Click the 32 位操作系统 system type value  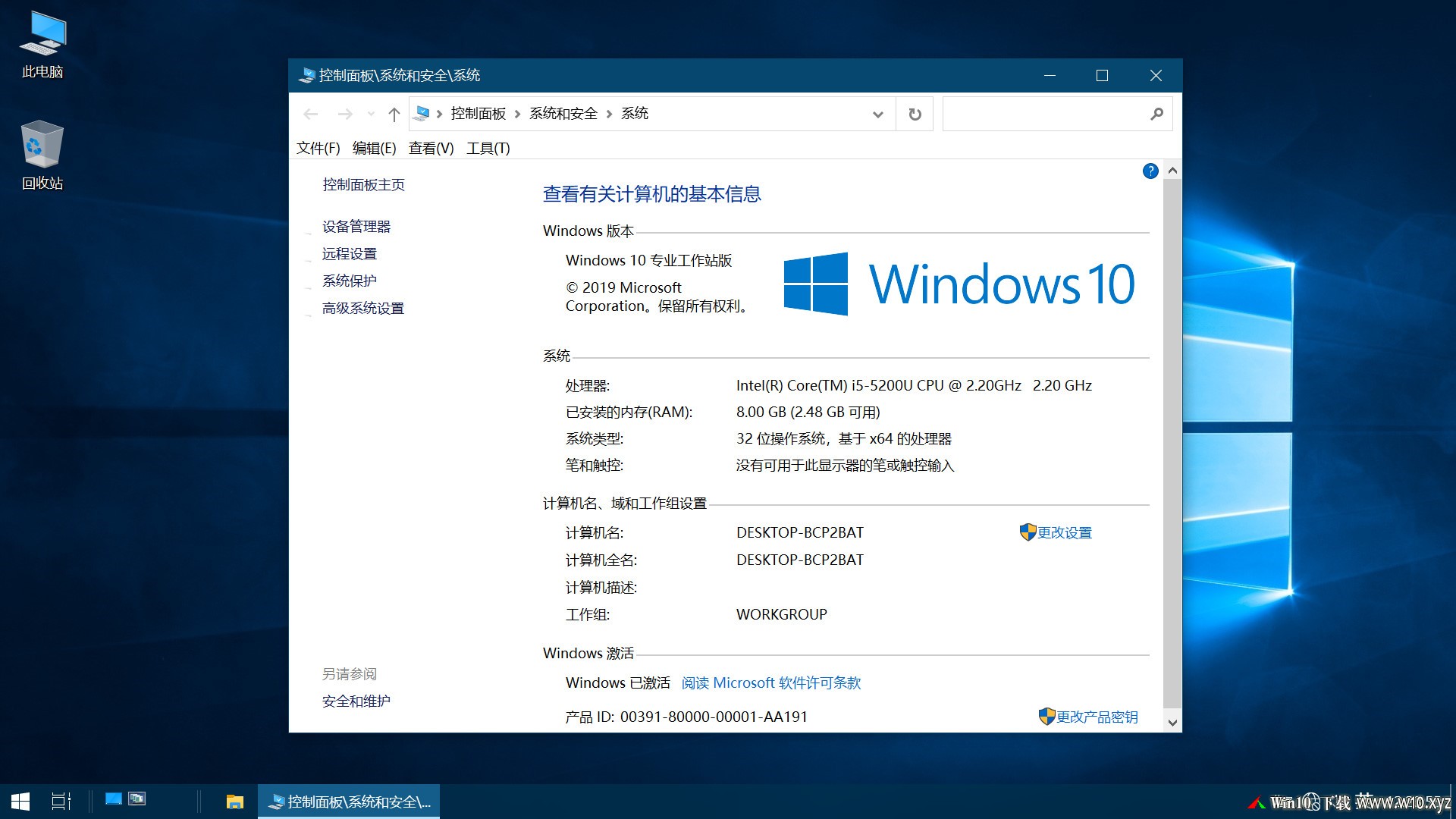coord(844,438)
